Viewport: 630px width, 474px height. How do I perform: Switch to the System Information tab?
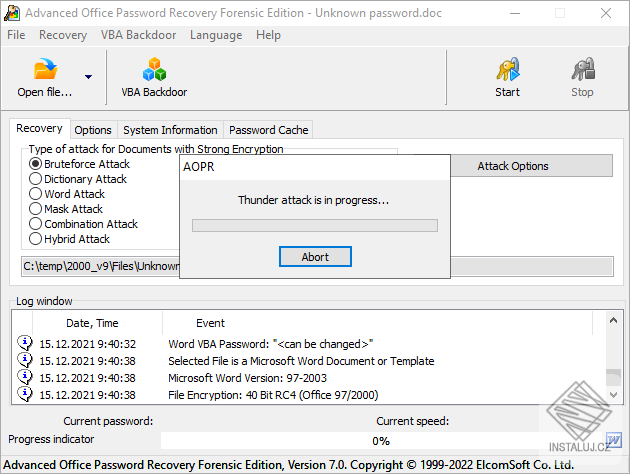point(170,130)
